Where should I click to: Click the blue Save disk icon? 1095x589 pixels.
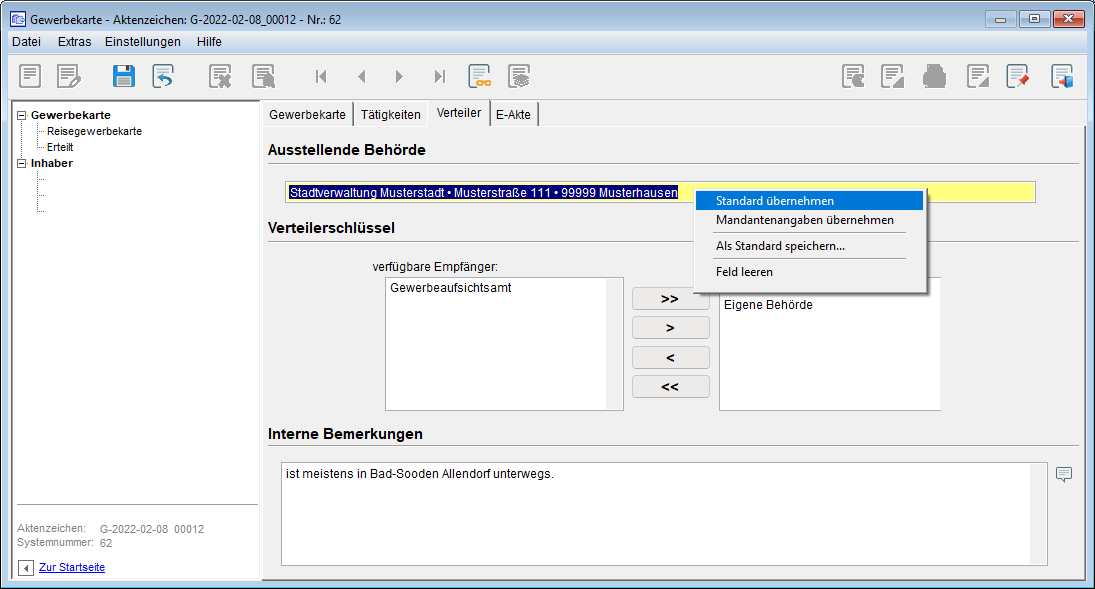pos(123,76)
